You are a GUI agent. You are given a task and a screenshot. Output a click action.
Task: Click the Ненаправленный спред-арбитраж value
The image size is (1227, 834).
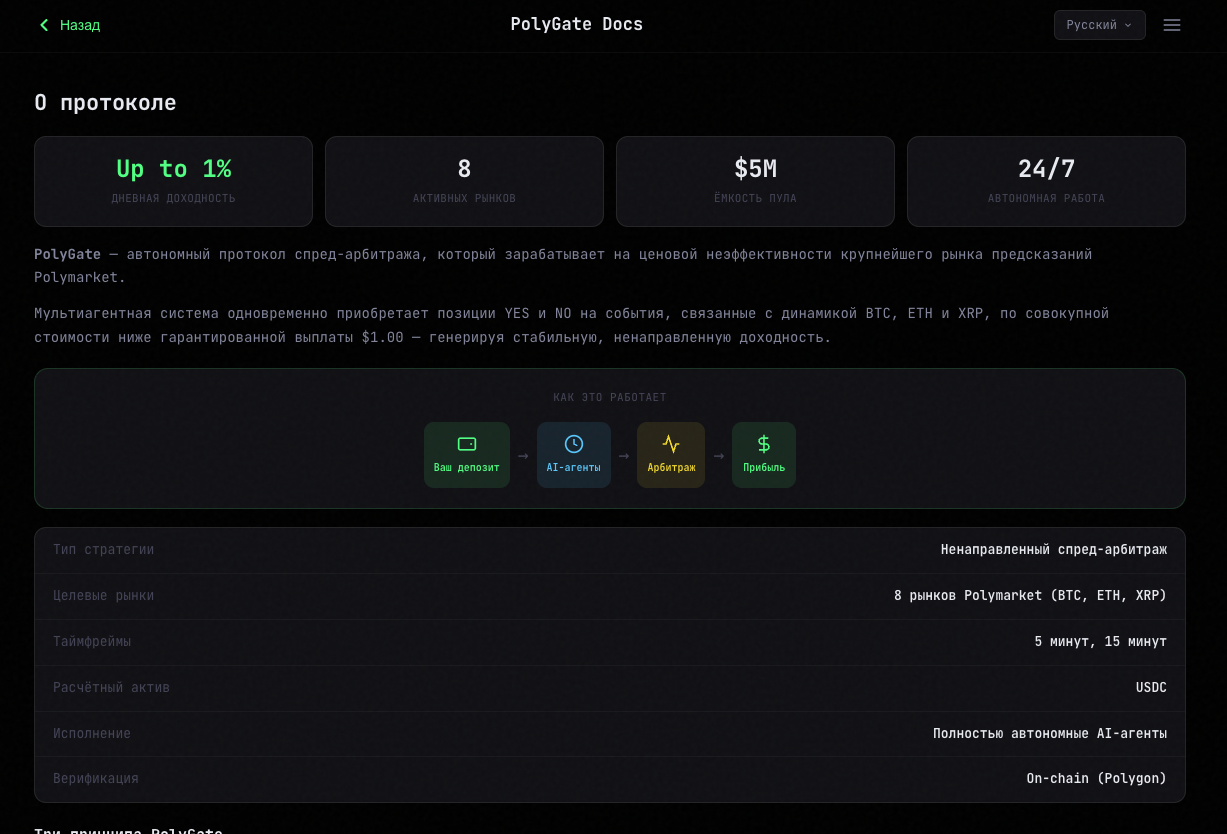[1054, 550]
